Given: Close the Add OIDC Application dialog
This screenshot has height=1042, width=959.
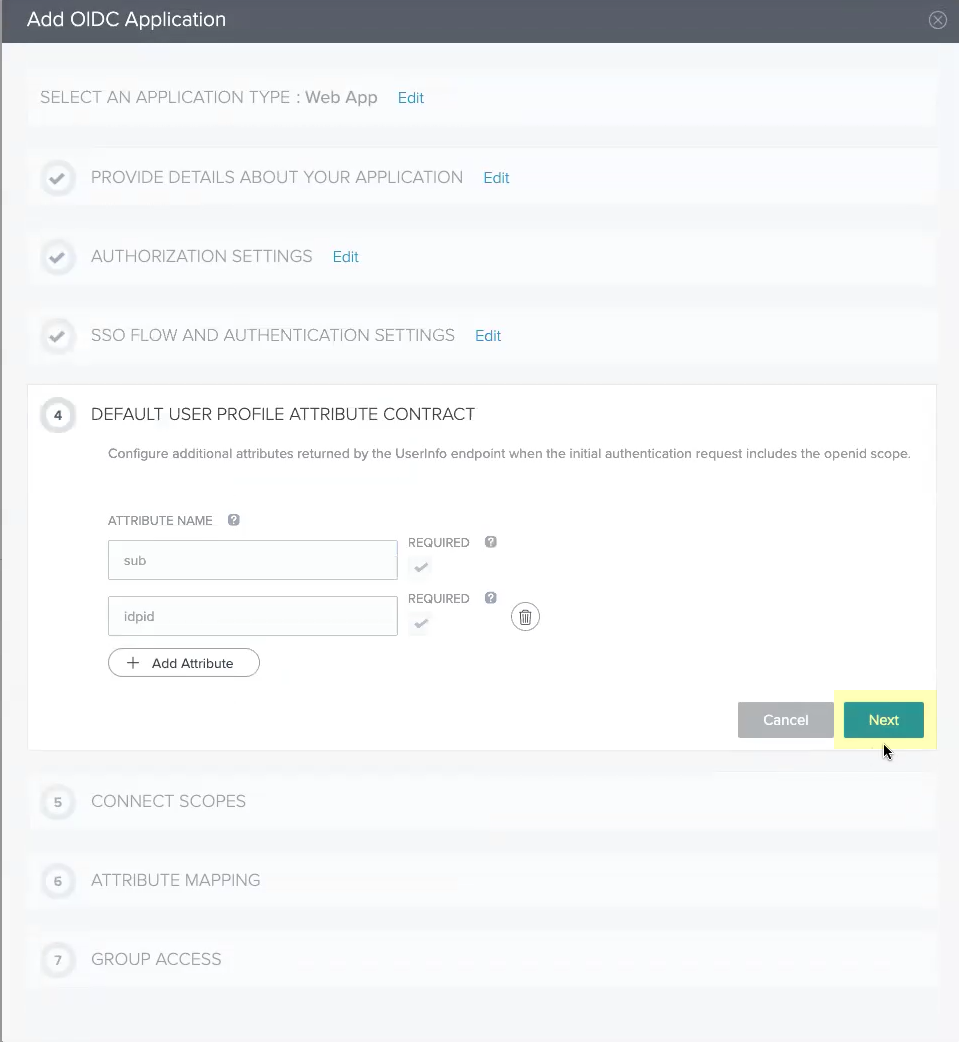Looking at the screenshot, I should (937, 20).
